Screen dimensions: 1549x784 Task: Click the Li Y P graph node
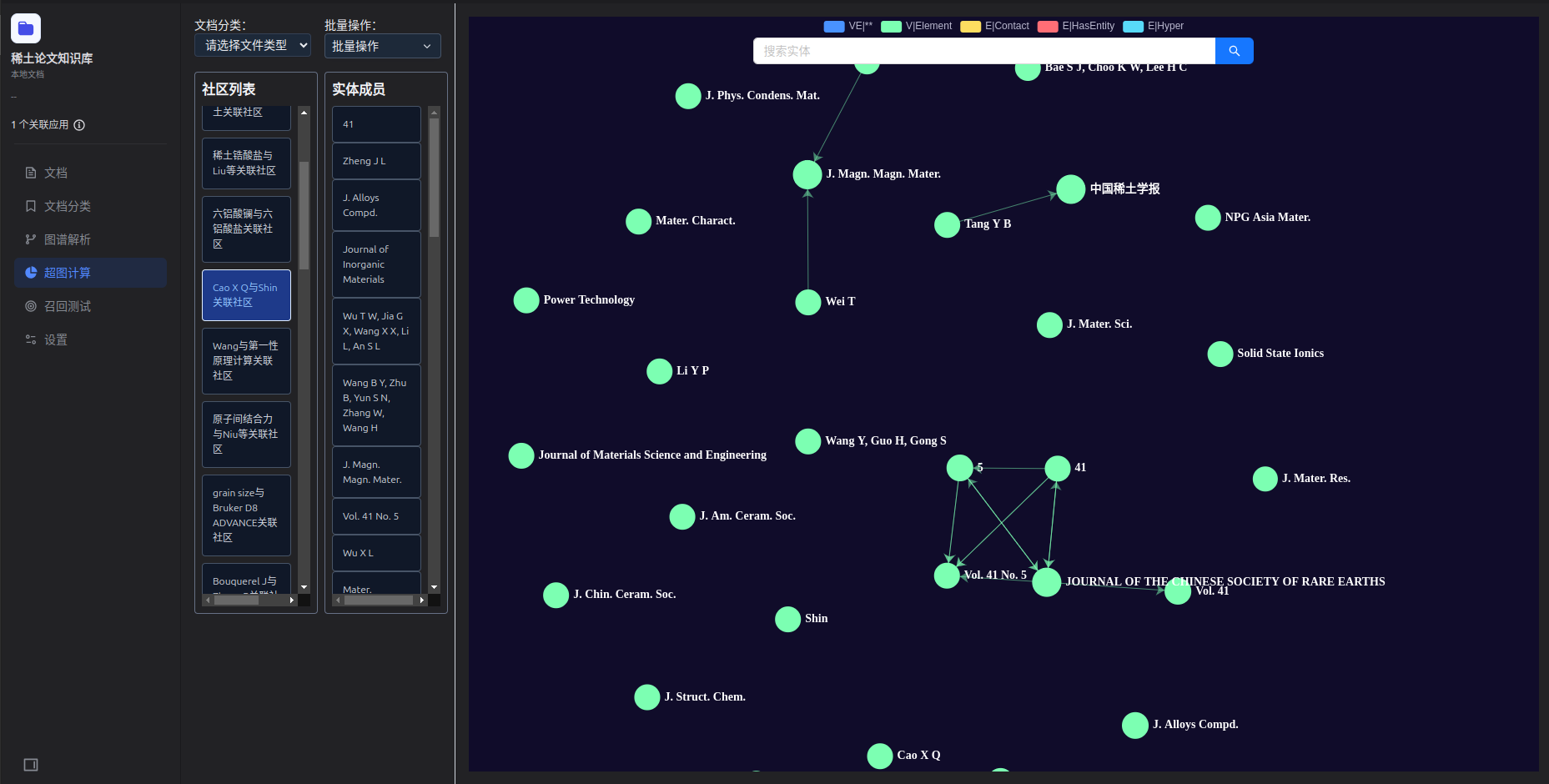click(660, 371)
